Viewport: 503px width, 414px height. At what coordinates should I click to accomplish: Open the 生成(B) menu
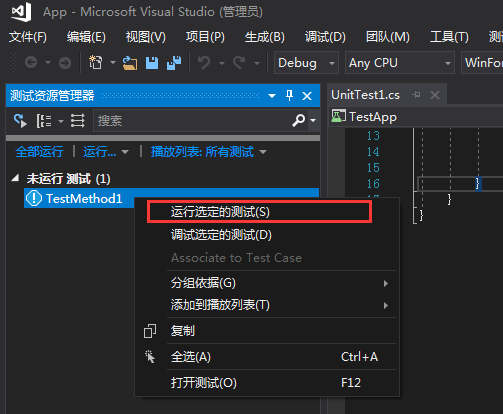point(265,37)
